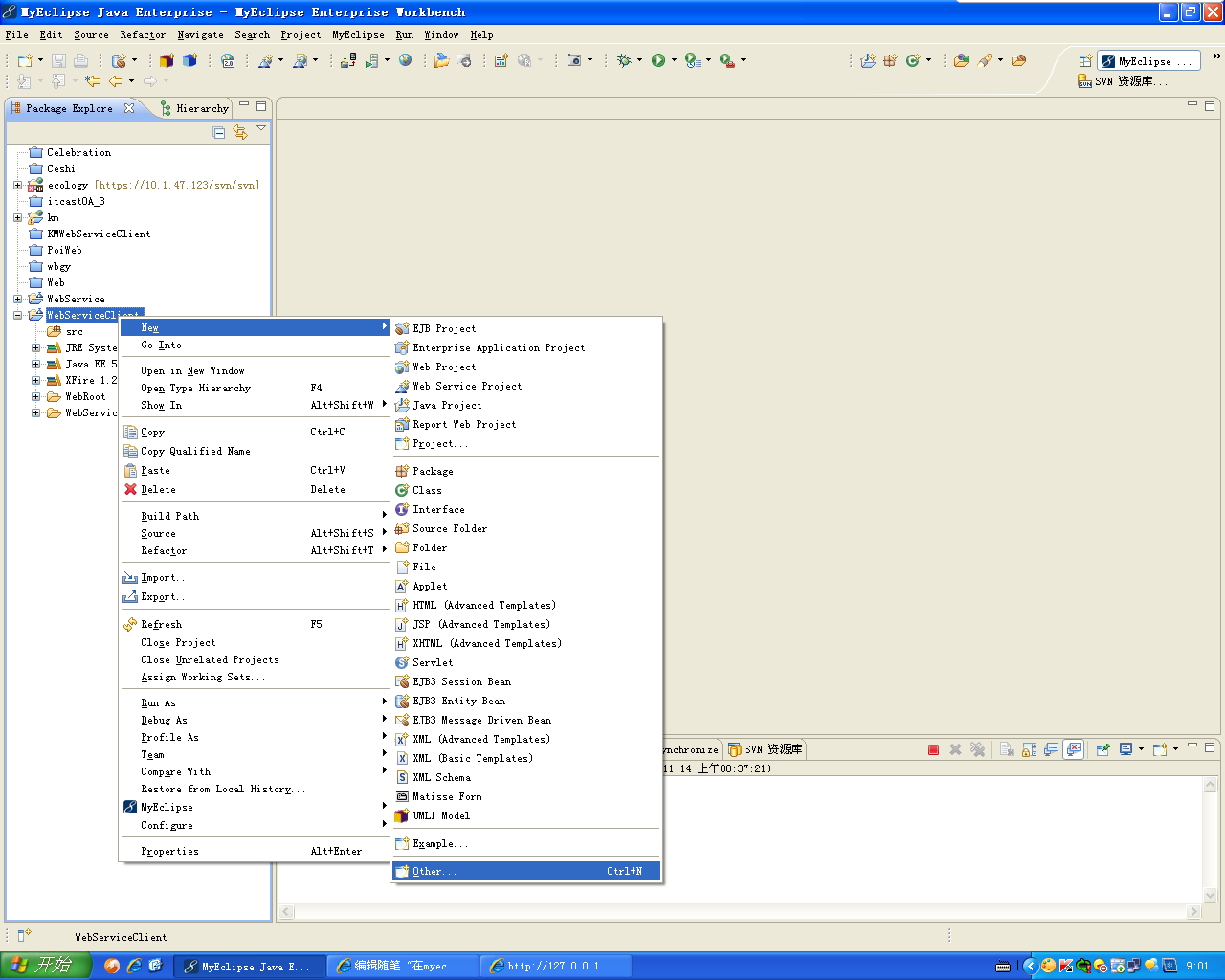Open Package Explorer view menu triangle
Viewport: 1225px width, 980px height.
click(x=261, y=128)
